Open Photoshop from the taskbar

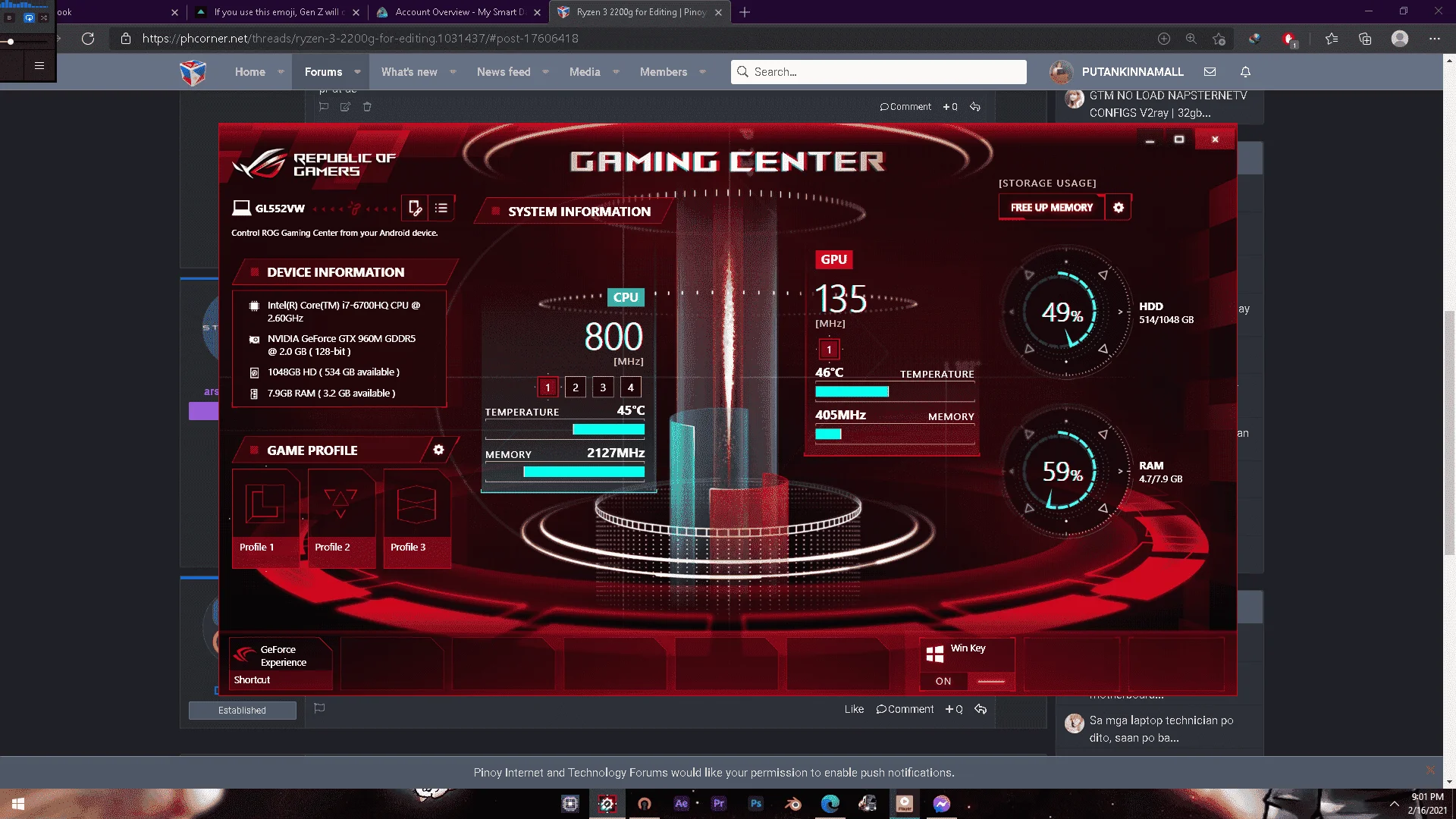756,804
